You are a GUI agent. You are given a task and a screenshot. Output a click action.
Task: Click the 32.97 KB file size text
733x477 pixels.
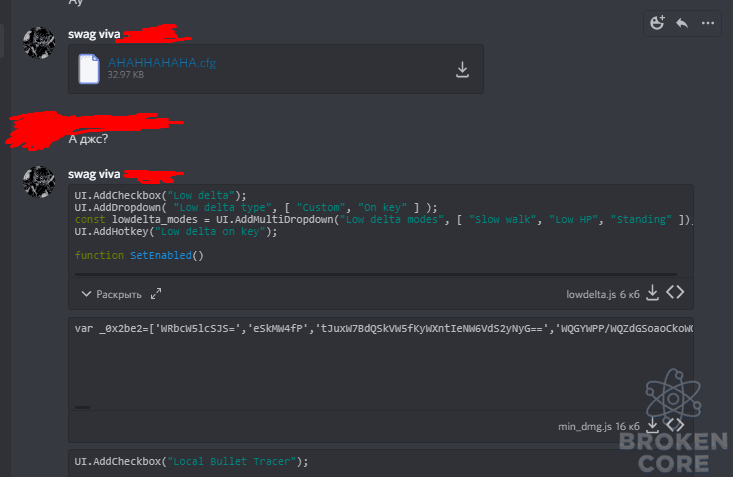(126, 75)
